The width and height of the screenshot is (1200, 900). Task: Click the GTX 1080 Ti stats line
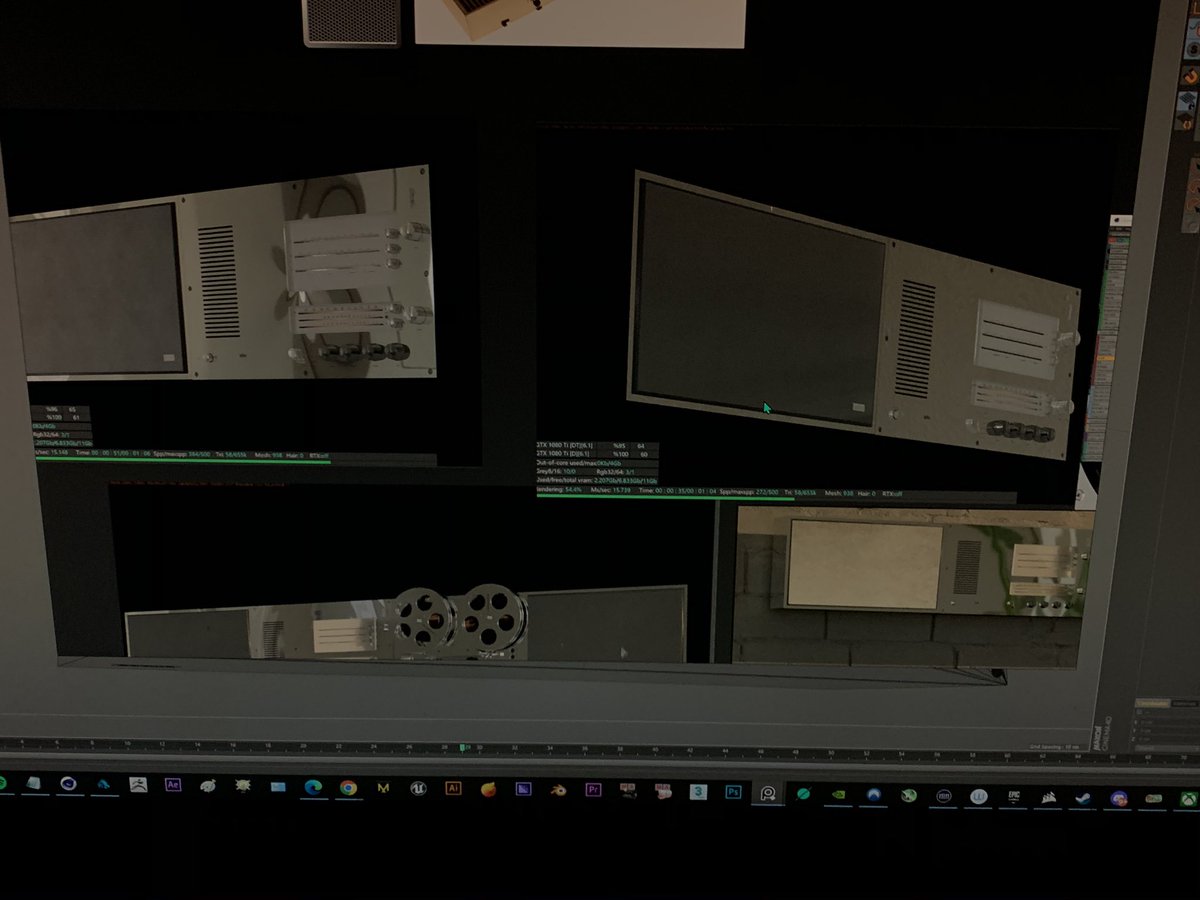pyautogui.click(x=597, y=445)
